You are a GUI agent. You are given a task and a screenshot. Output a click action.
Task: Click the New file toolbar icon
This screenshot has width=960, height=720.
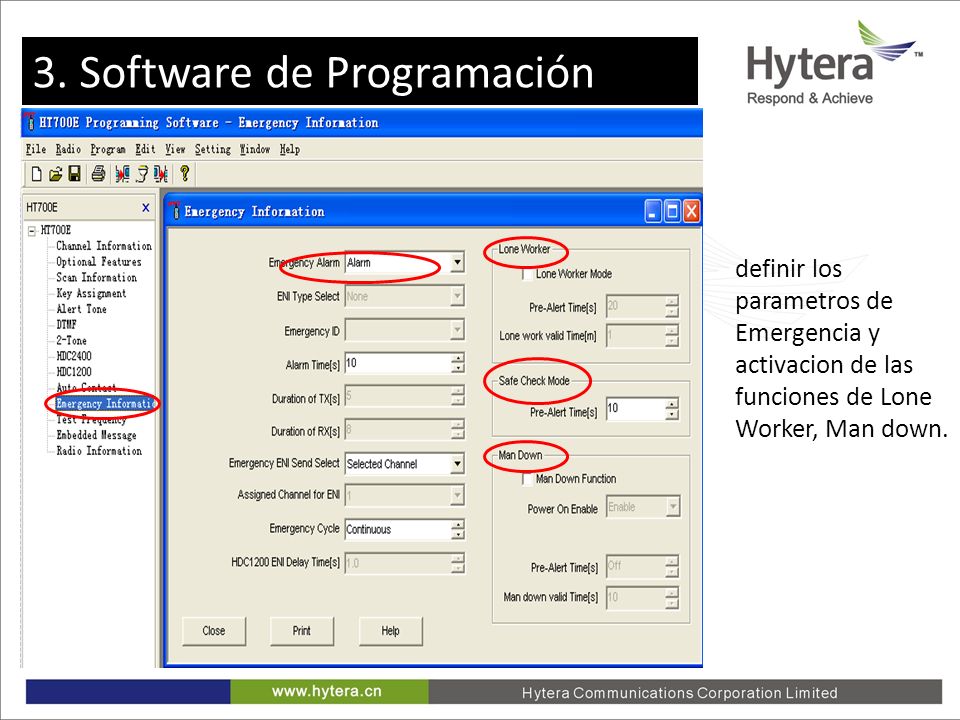pos(37,174)
